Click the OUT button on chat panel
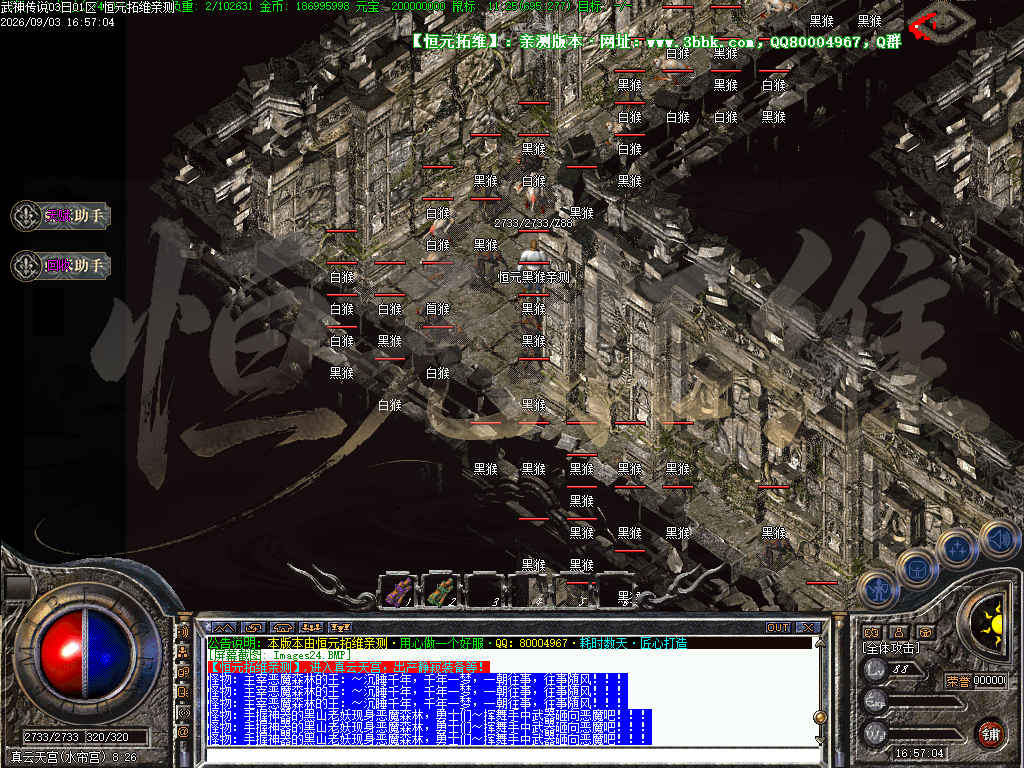 pyautogui.click(x=778, y=628)
